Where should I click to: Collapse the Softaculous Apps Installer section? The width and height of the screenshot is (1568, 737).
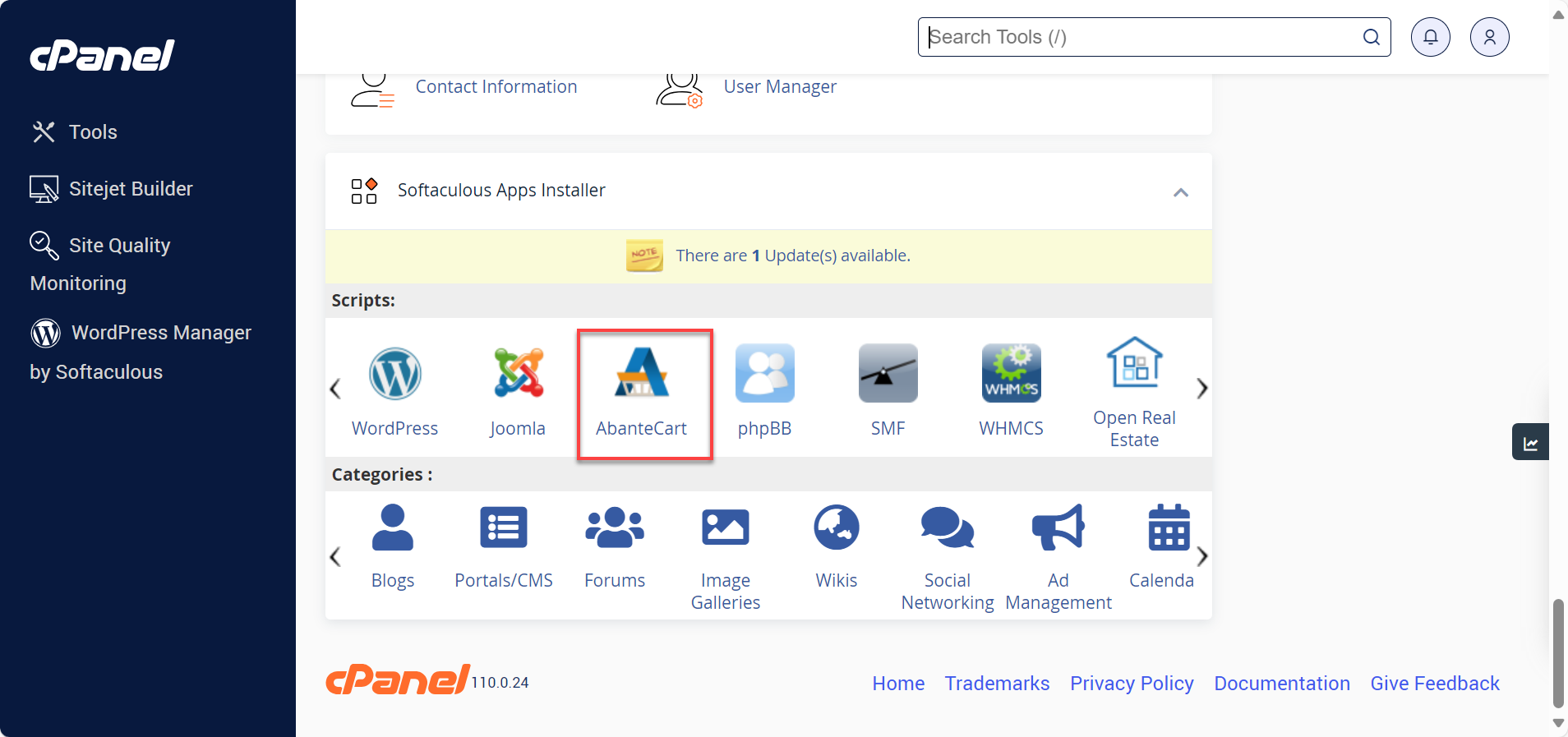pyautogui.click(x=1180, y=192)
